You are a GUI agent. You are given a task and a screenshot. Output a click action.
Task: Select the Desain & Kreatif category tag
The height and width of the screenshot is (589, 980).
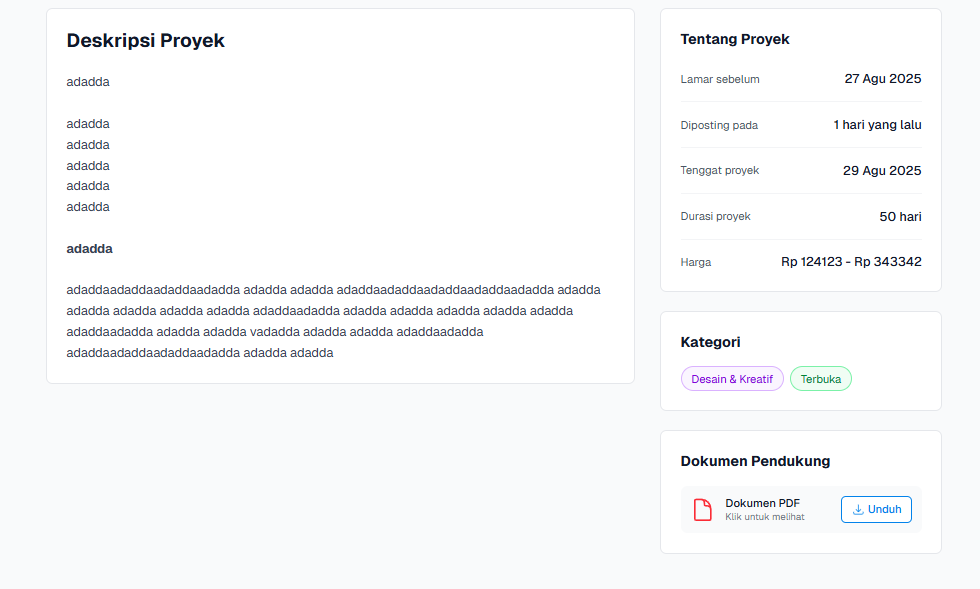732,379
